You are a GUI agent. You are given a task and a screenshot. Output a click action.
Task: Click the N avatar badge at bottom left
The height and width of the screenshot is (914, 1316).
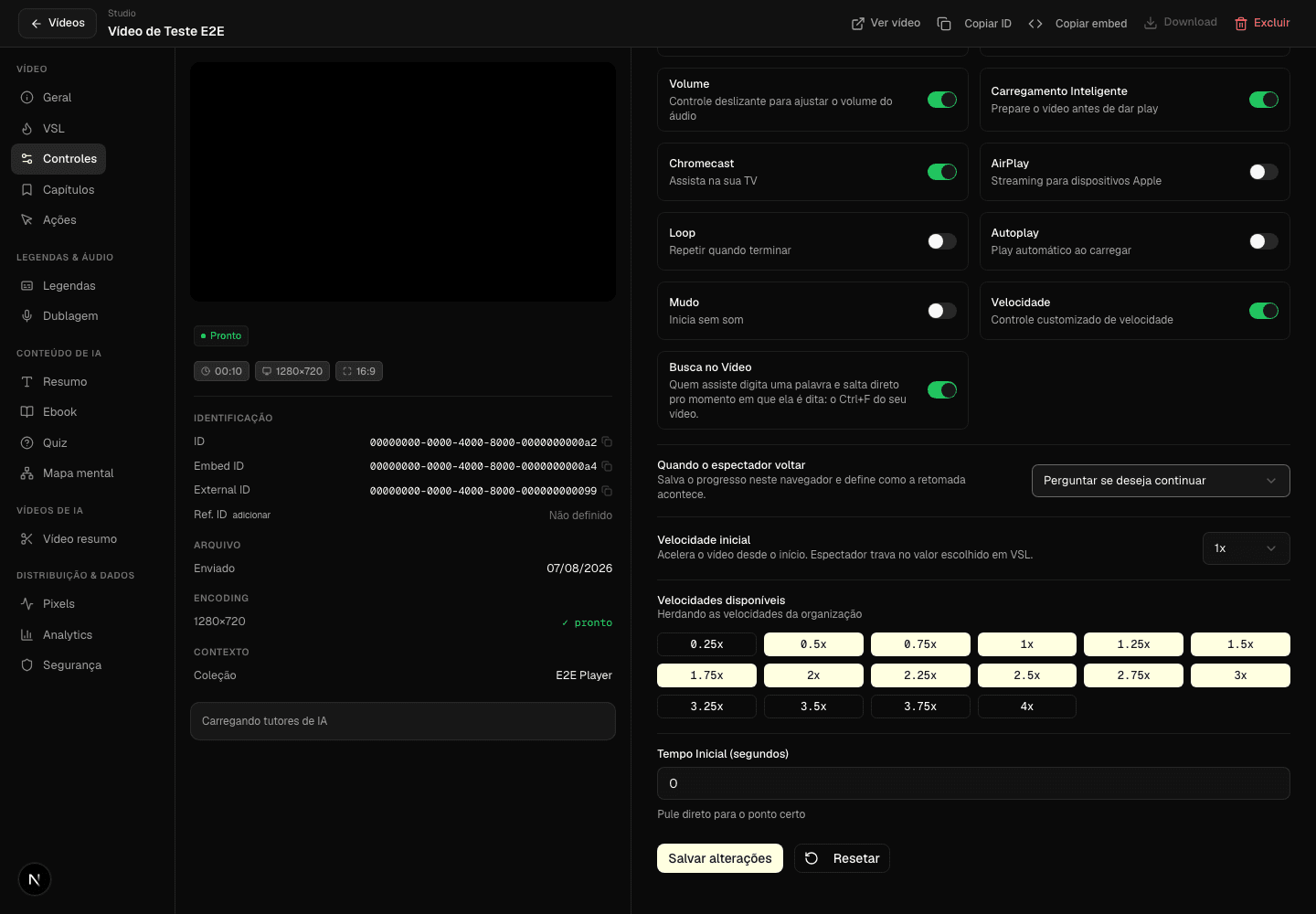click(x=35, y=879)
